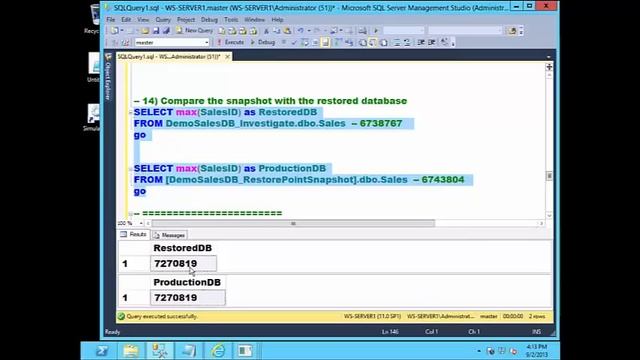Open the Recycle Bin desktop icon

(x=94, y=18)
